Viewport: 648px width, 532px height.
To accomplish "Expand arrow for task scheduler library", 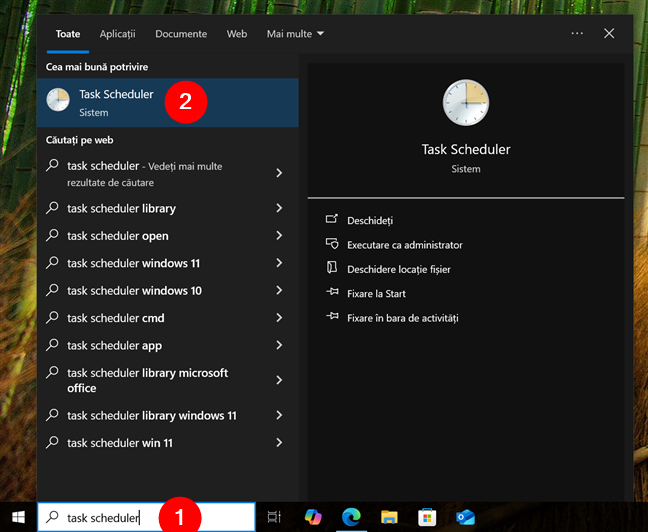I will click(279, 208).
